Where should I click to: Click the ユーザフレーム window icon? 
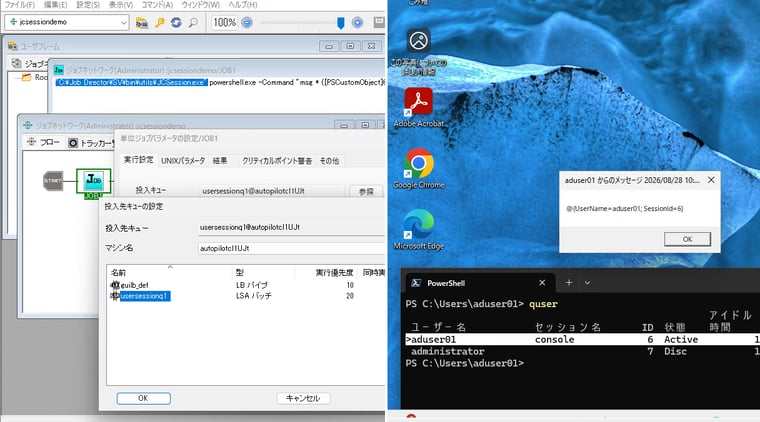(x=13, y=47)
